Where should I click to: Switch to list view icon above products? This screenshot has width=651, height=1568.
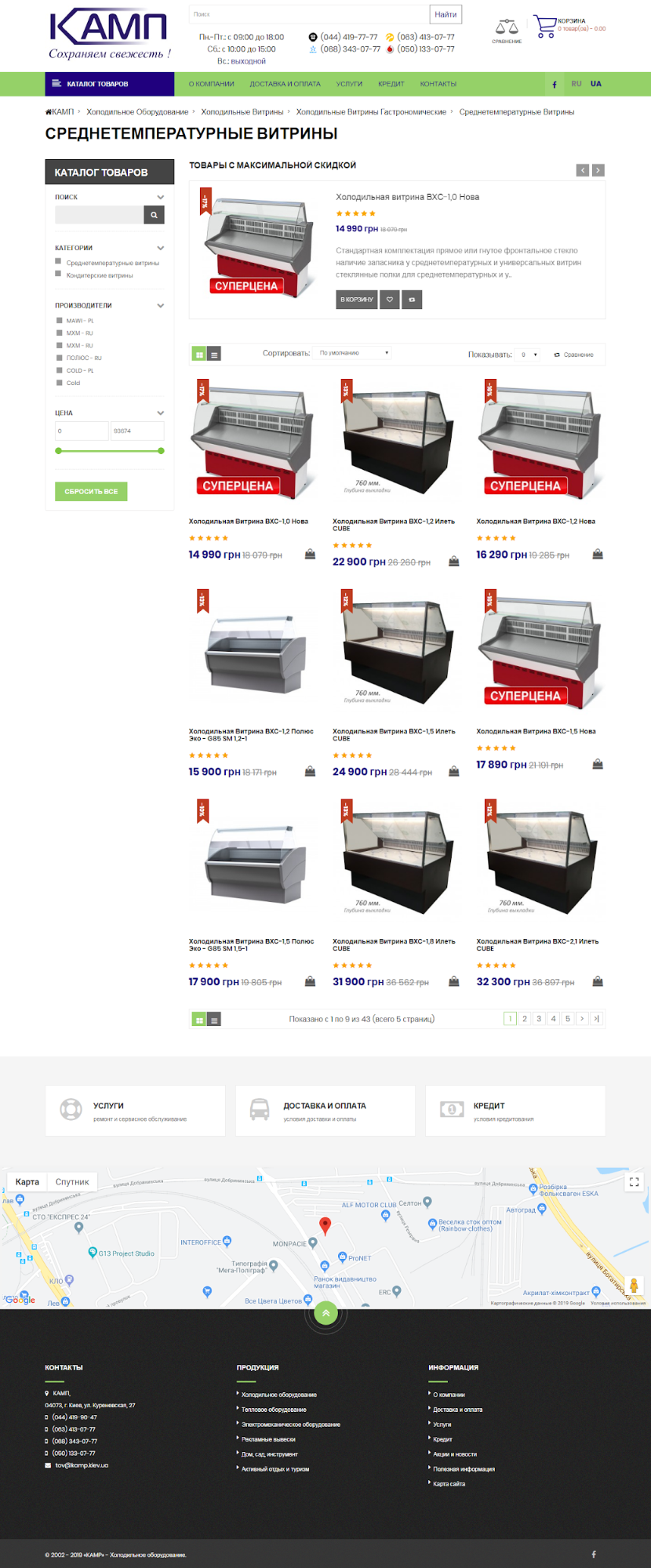pyautogui.click(x=214, y=355)
